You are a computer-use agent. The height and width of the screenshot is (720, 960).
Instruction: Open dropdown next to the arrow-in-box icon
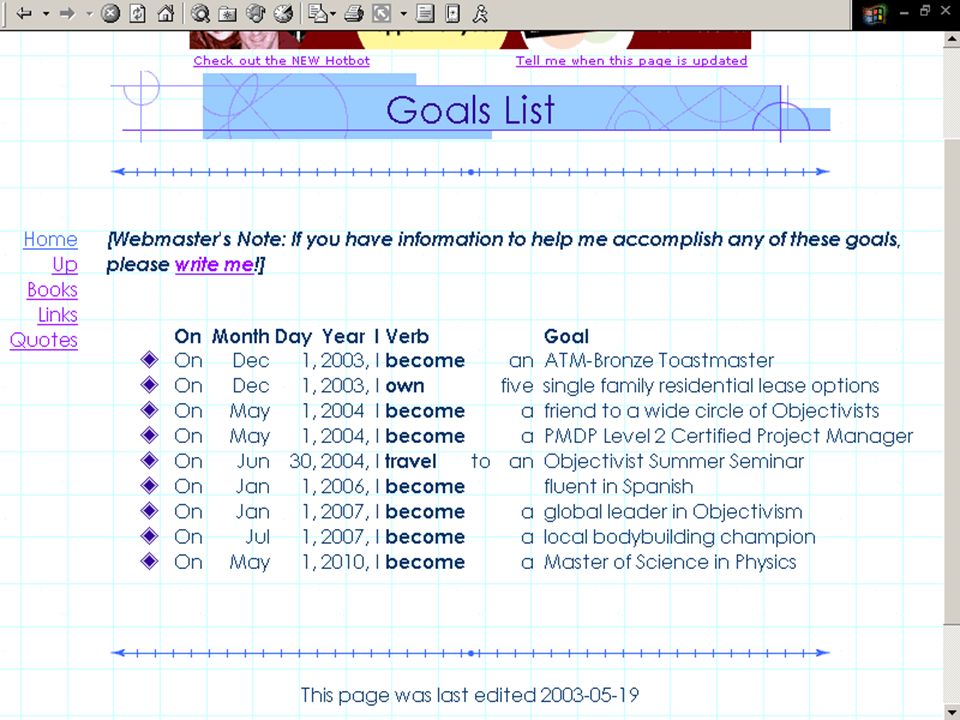click(x=403, y=13)
